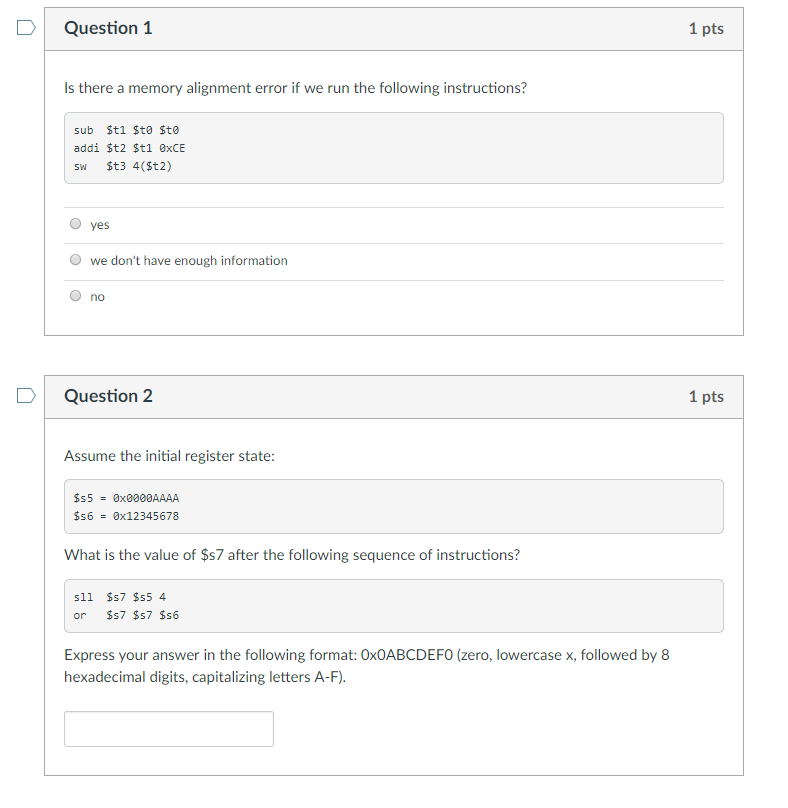Click the Question 2 header
Viewport: 788px width, 808px height.
tap(109, 397)
